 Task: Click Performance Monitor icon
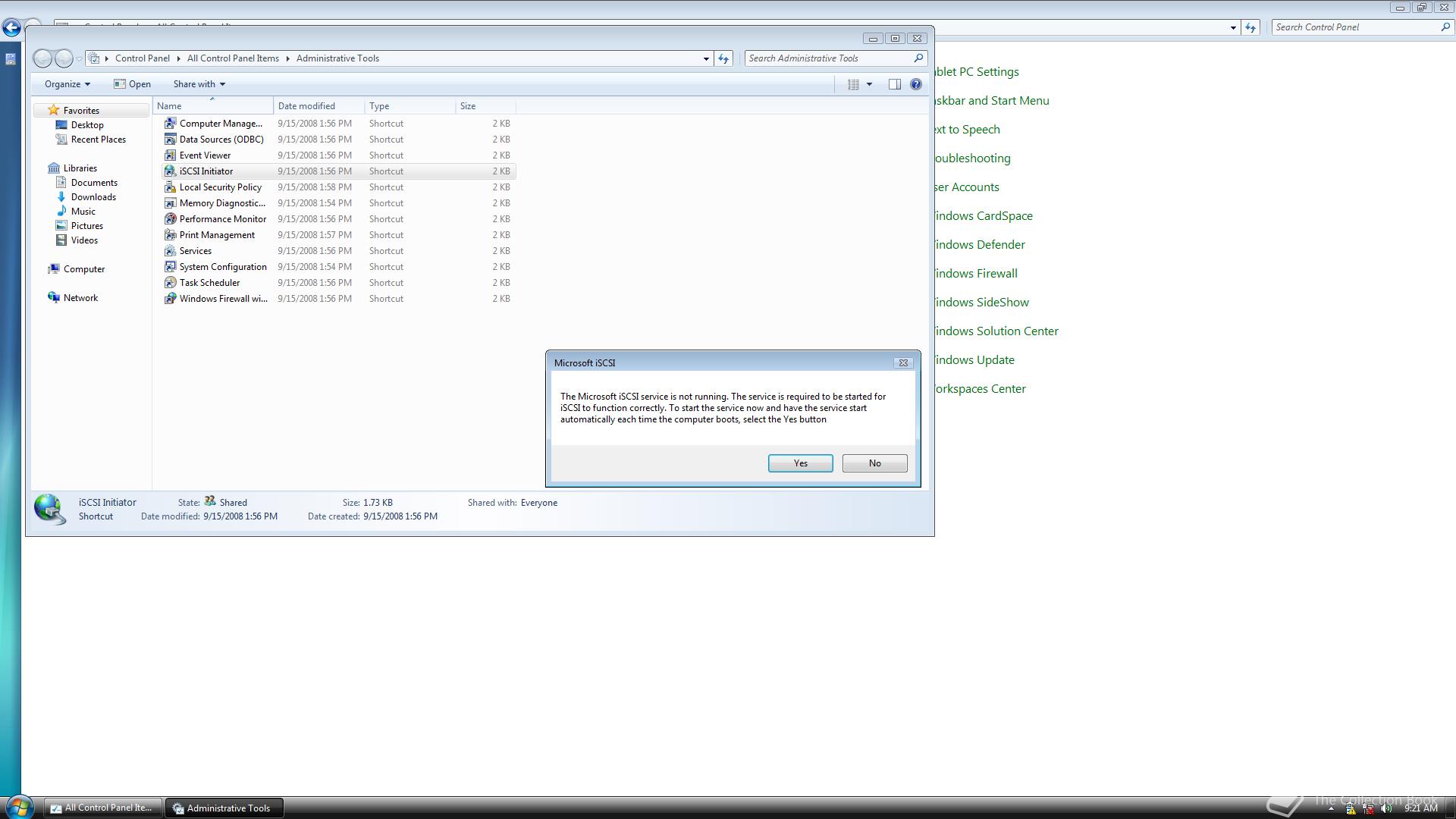click(x=171, y=219)
